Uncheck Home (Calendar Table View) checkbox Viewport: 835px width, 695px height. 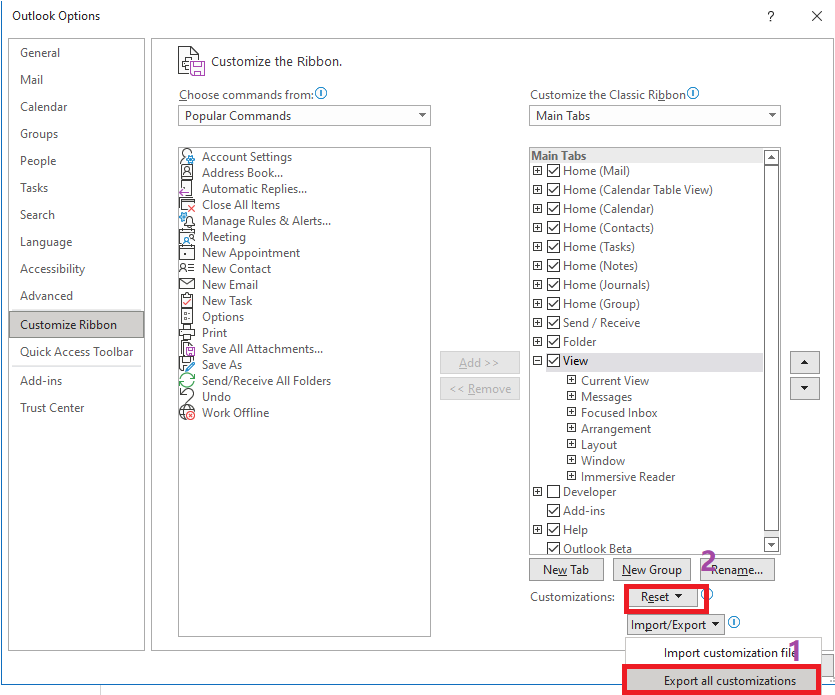point(553,190)
